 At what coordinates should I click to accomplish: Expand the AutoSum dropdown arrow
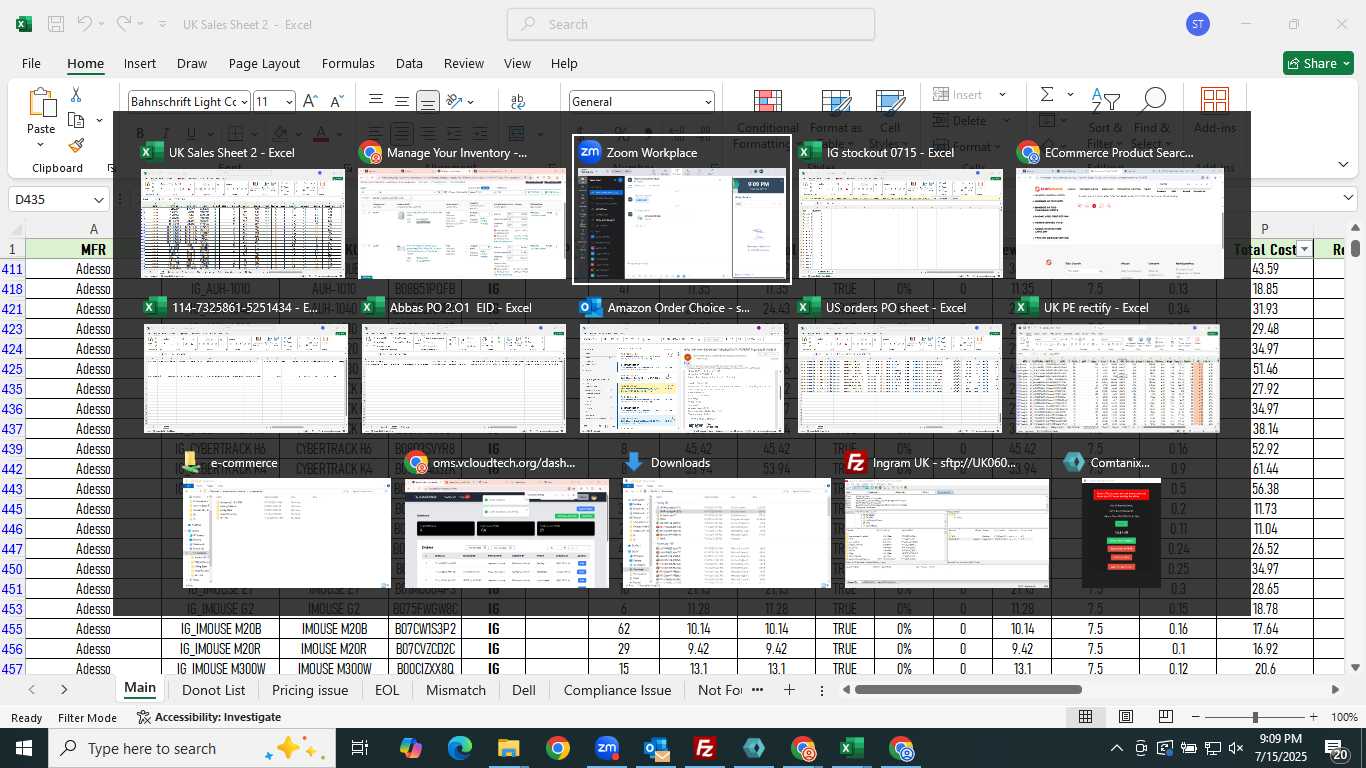point(1070,95)
